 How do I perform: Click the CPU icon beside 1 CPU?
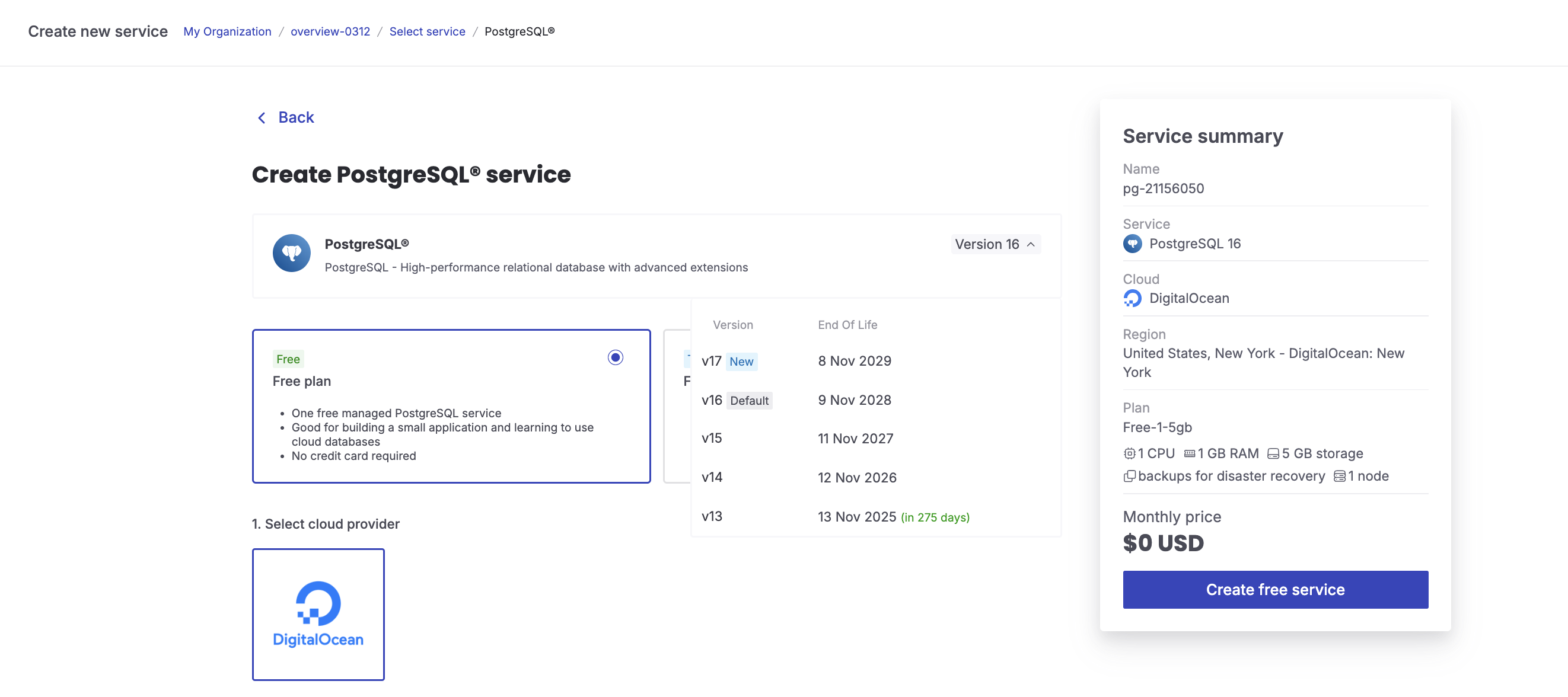point(1129,454)
